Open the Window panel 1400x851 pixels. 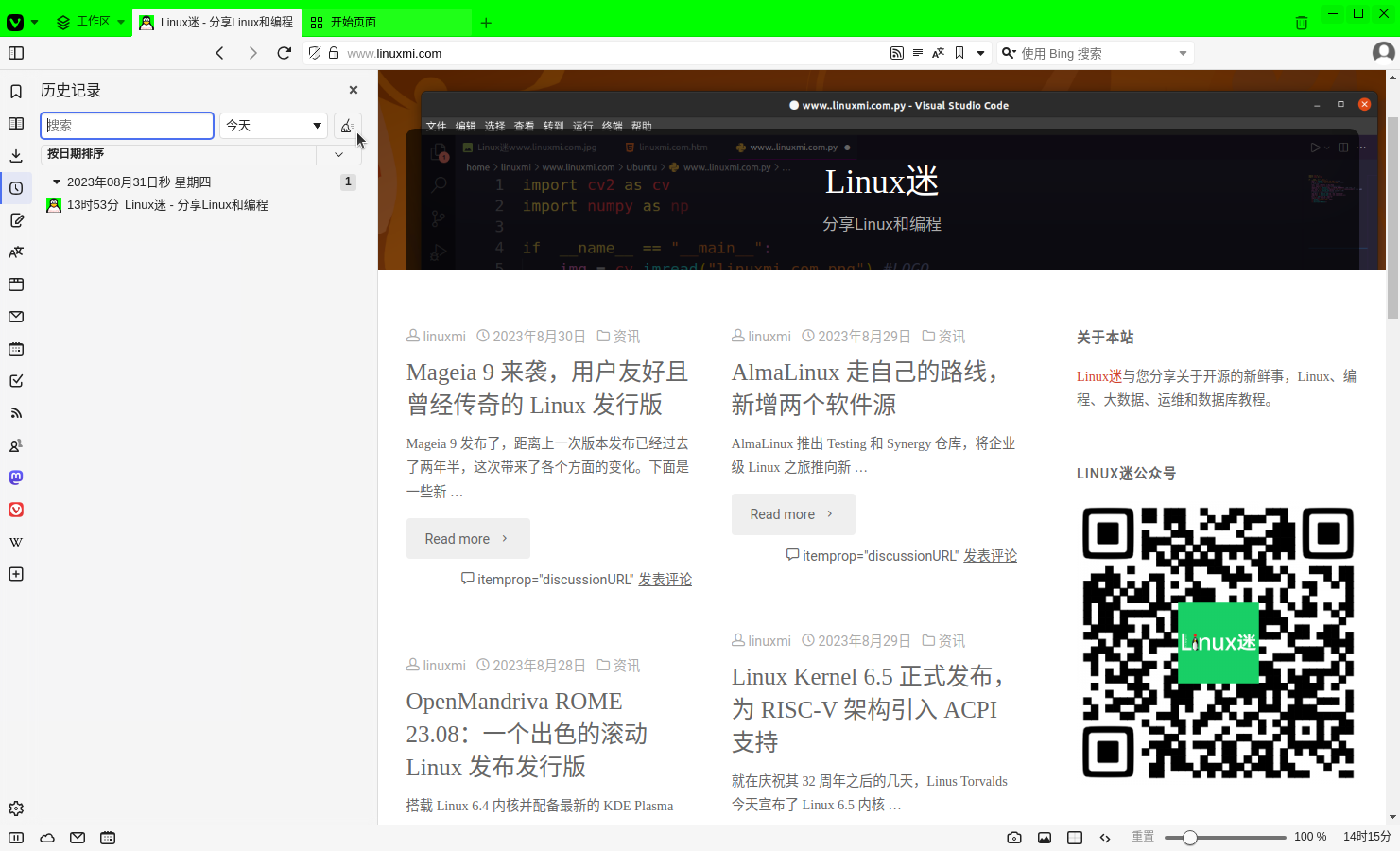point(16,285)
